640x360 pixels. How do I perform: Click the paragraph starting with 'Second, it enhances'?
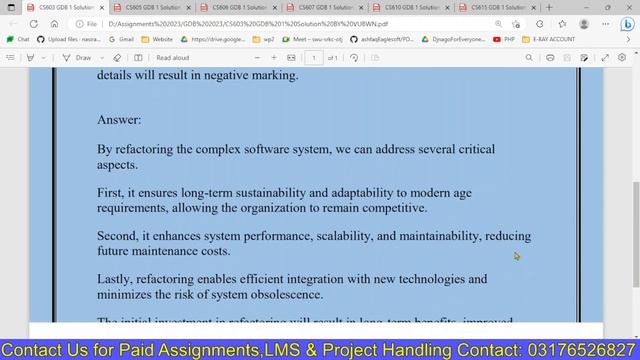(x=314, y=243)
